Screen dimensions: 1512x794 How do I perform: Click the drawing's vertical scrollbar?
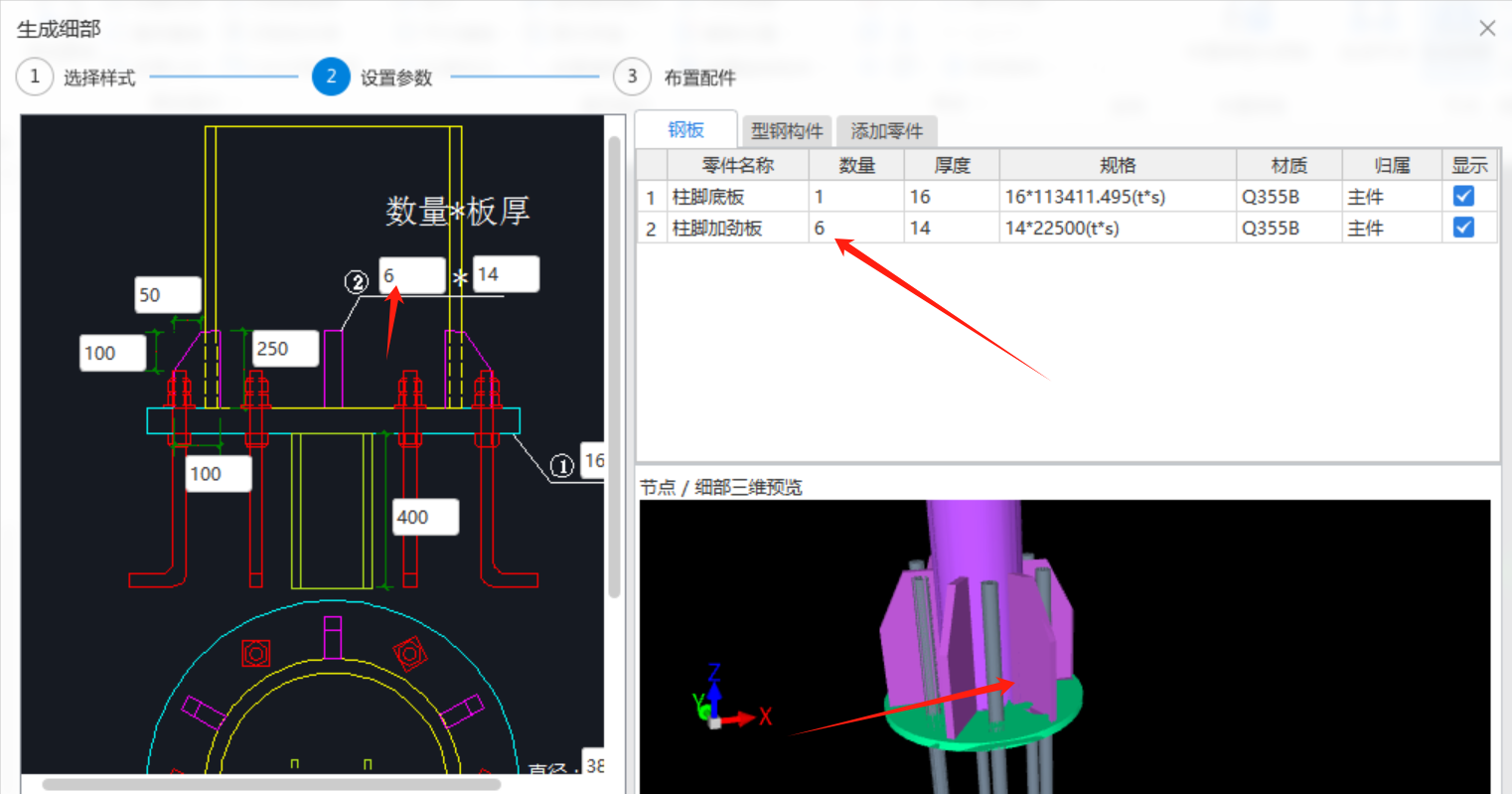click(615, 368)
